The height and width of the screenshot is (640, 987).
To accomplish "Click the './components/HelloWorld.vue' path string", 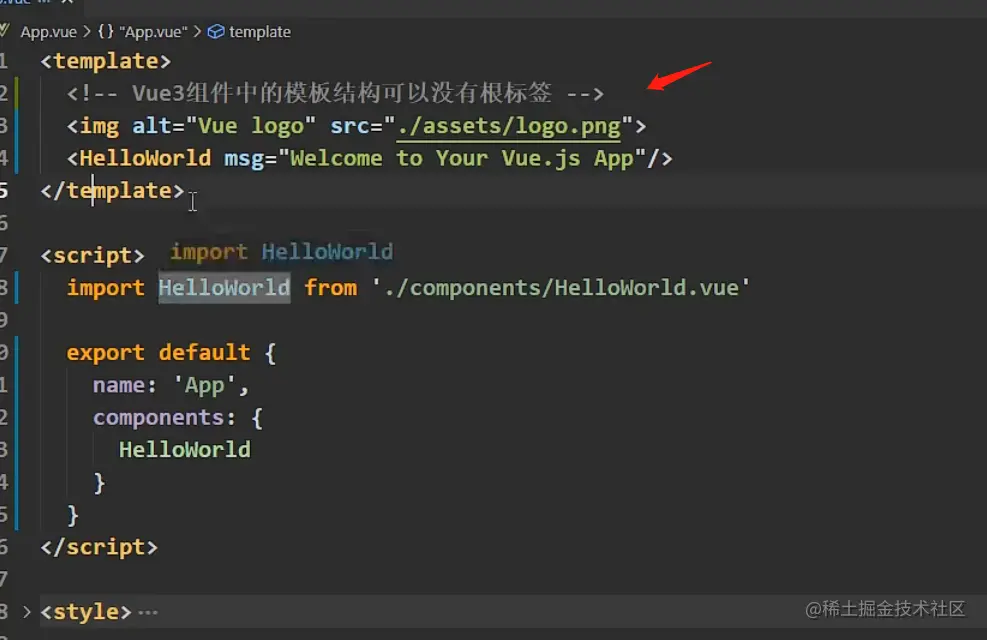I will pos(560,288).
